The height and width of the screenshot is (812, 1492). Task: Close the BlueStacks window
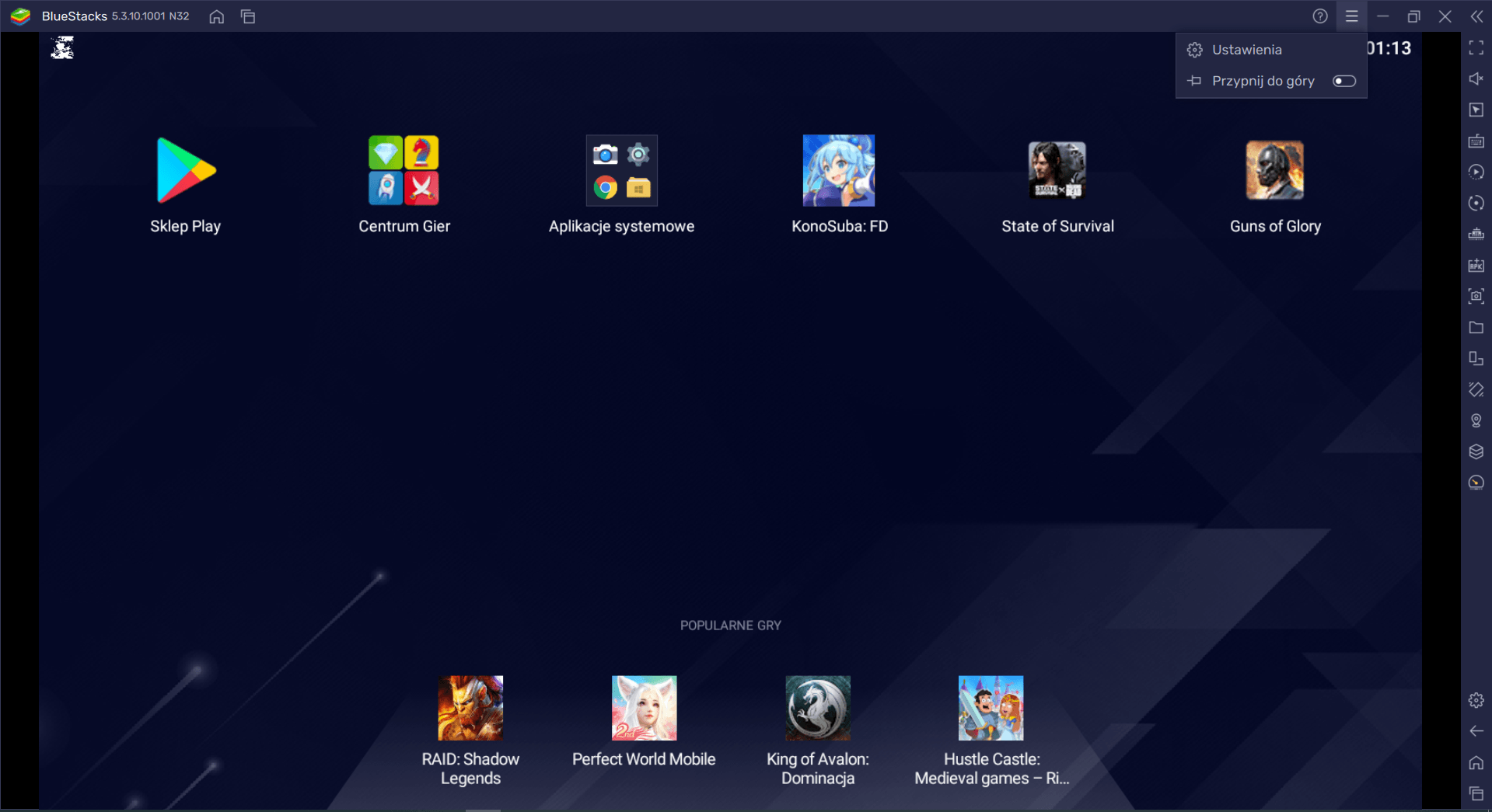1445,16
